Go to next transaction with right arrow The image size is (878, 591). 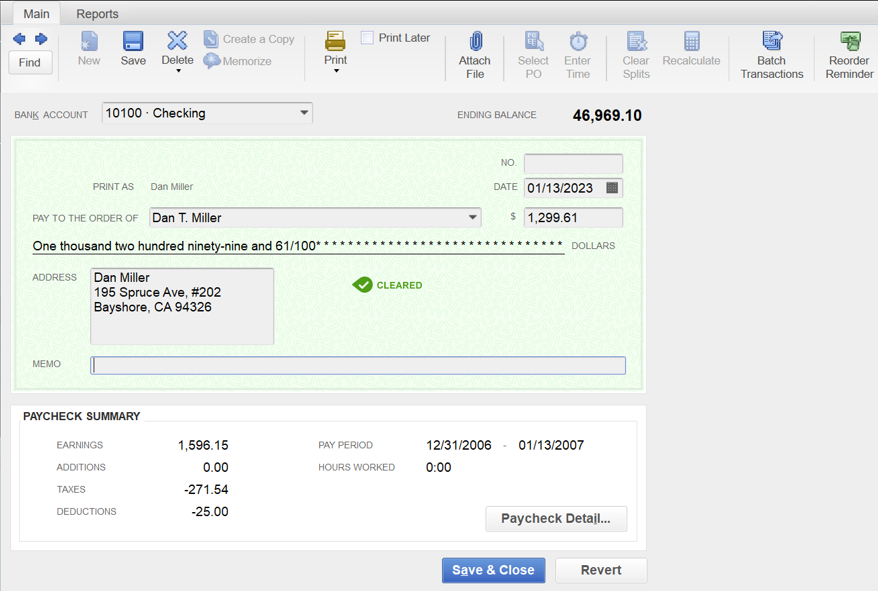point(41,39)
